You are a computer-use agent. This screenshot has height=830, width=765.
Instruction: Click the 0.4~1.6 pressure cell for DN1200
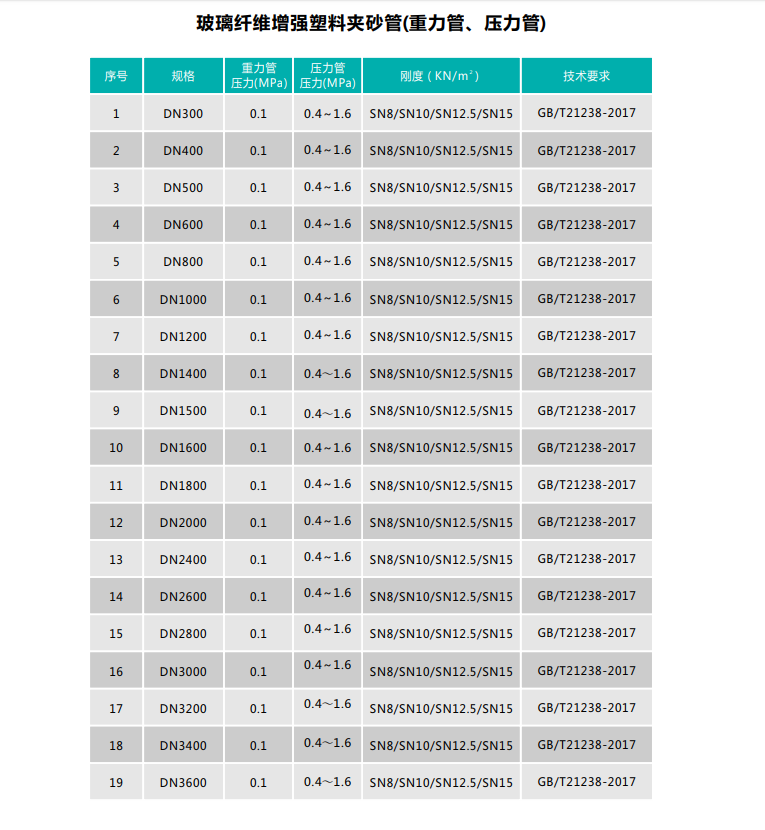point(328,335)
